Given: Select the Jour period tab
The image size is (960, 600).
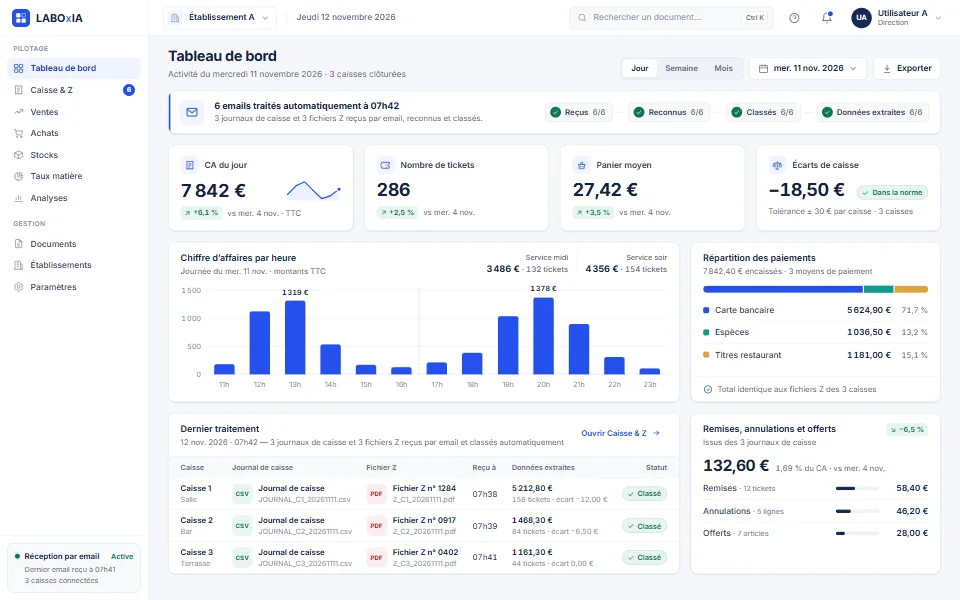Looking at the screenshot, I should click(640, 69).
